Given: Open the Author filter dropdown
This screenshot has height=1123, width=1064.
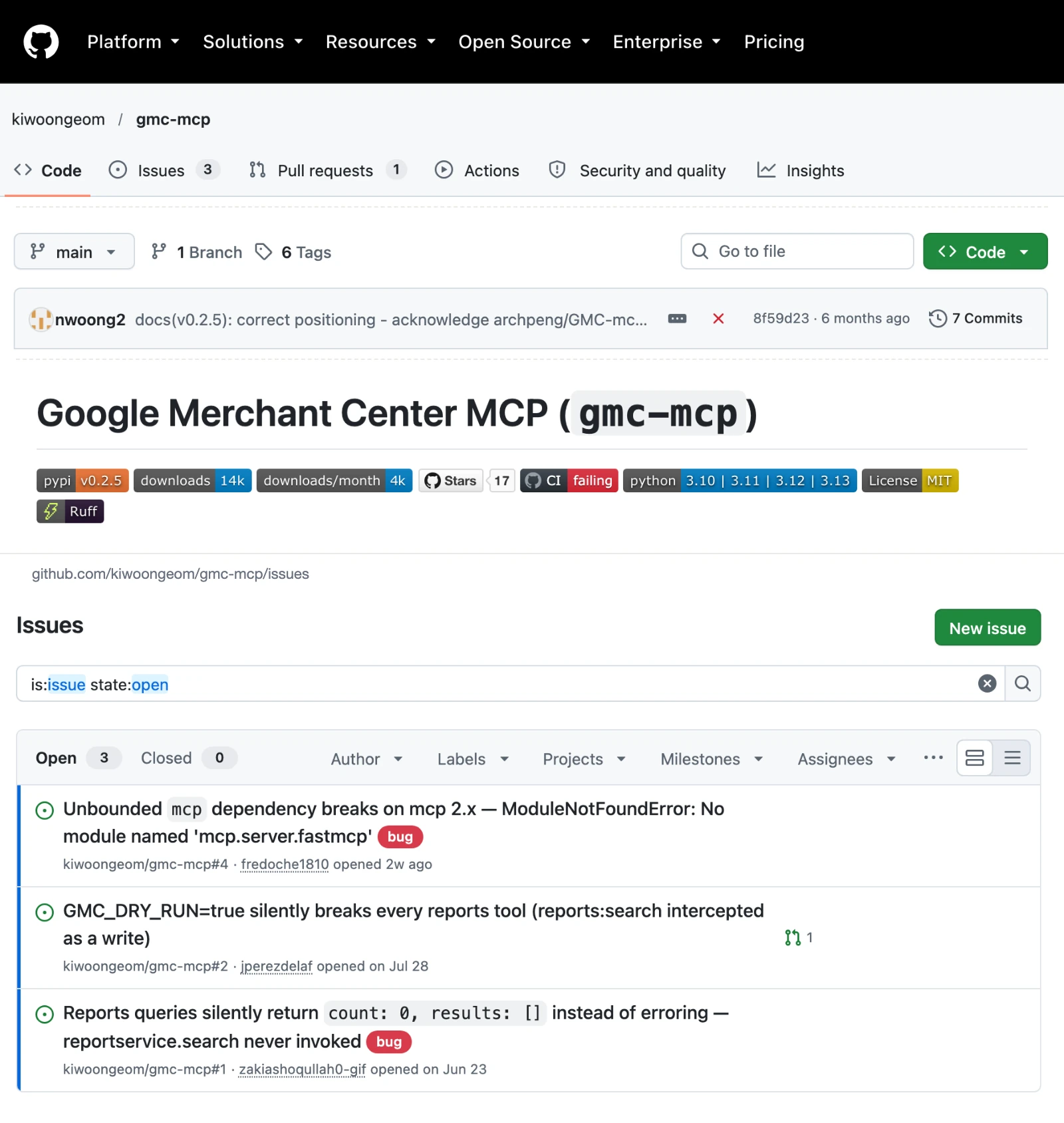Looking at the screenshot, I should [367, 759].
